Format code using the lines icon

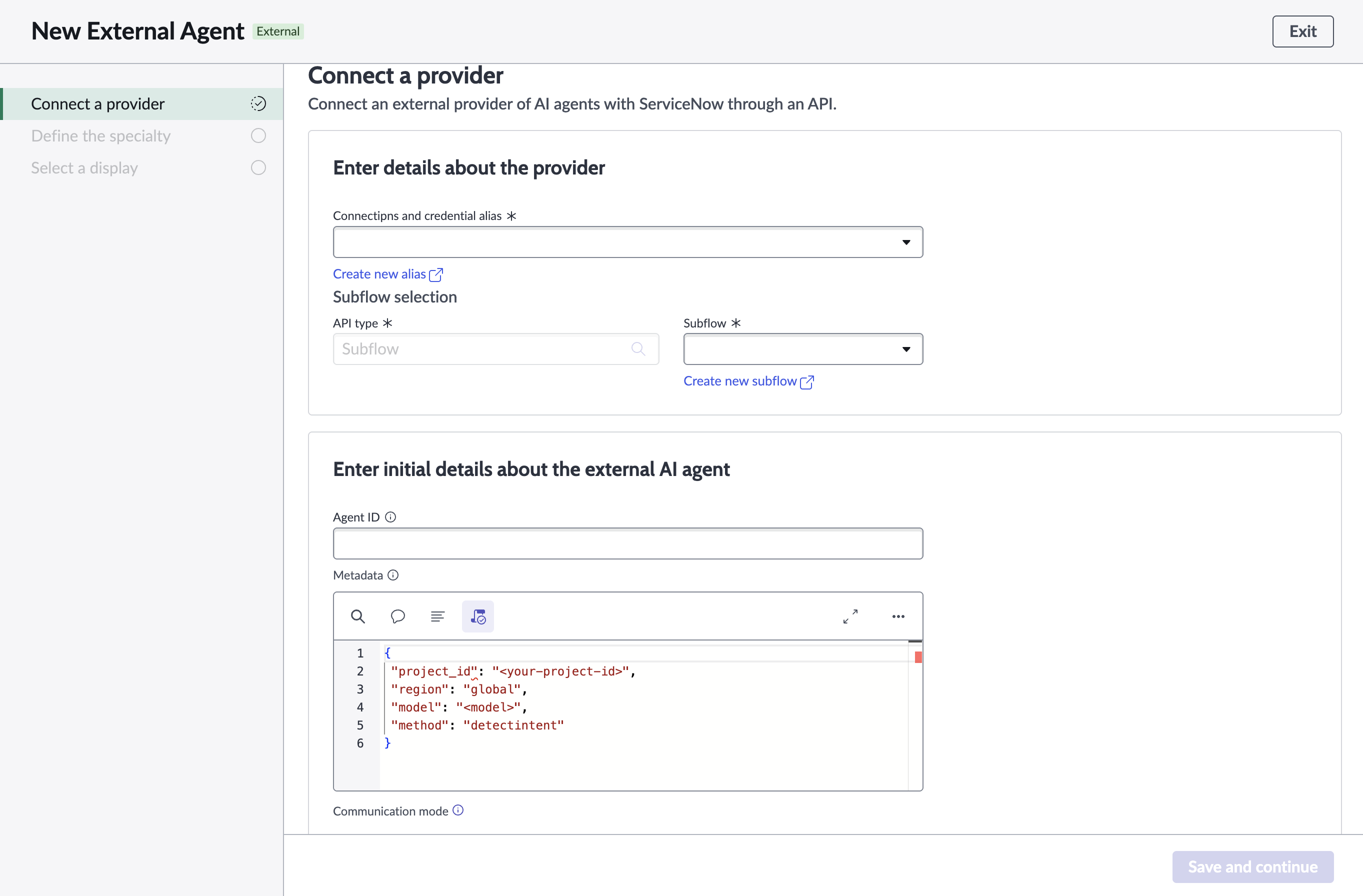coord(437,616)
